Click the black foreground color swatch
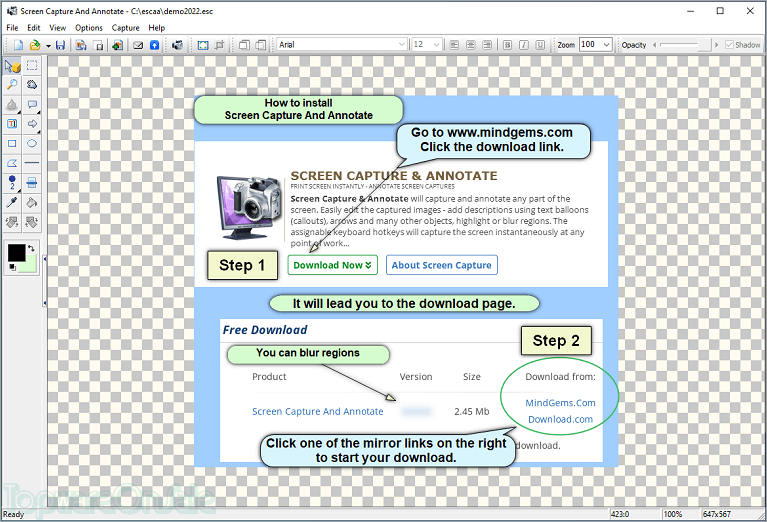767x522 pixels. pos(16,253)
